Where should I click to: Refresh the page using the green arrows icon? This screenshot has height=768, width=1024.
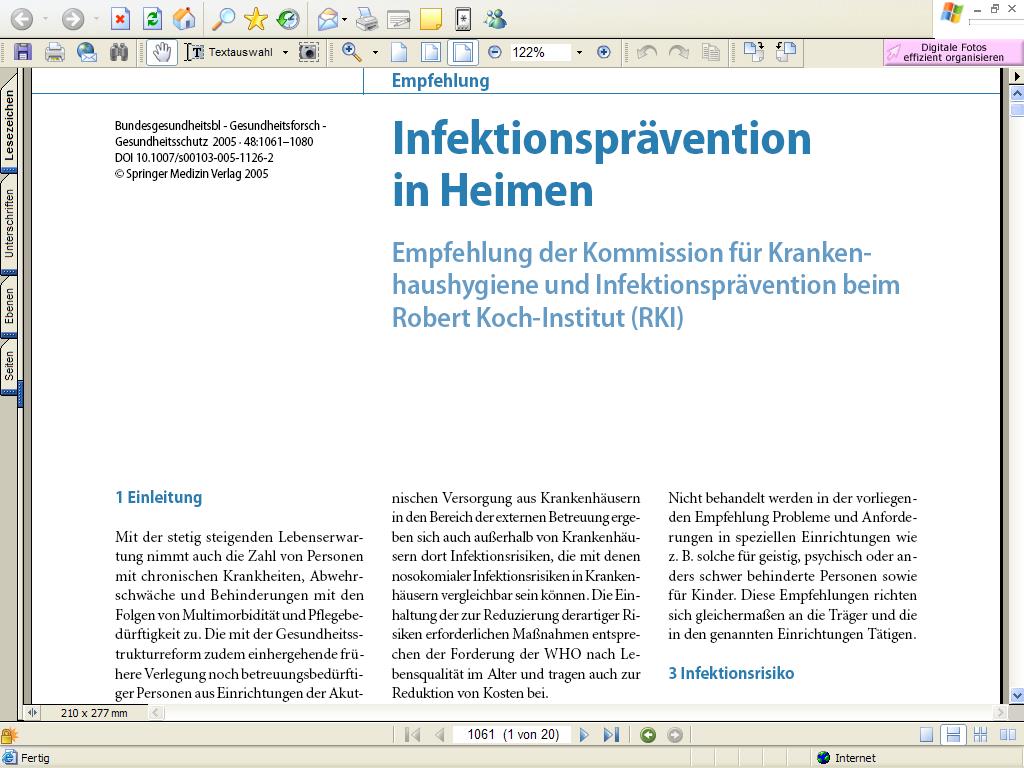[152, 18]
